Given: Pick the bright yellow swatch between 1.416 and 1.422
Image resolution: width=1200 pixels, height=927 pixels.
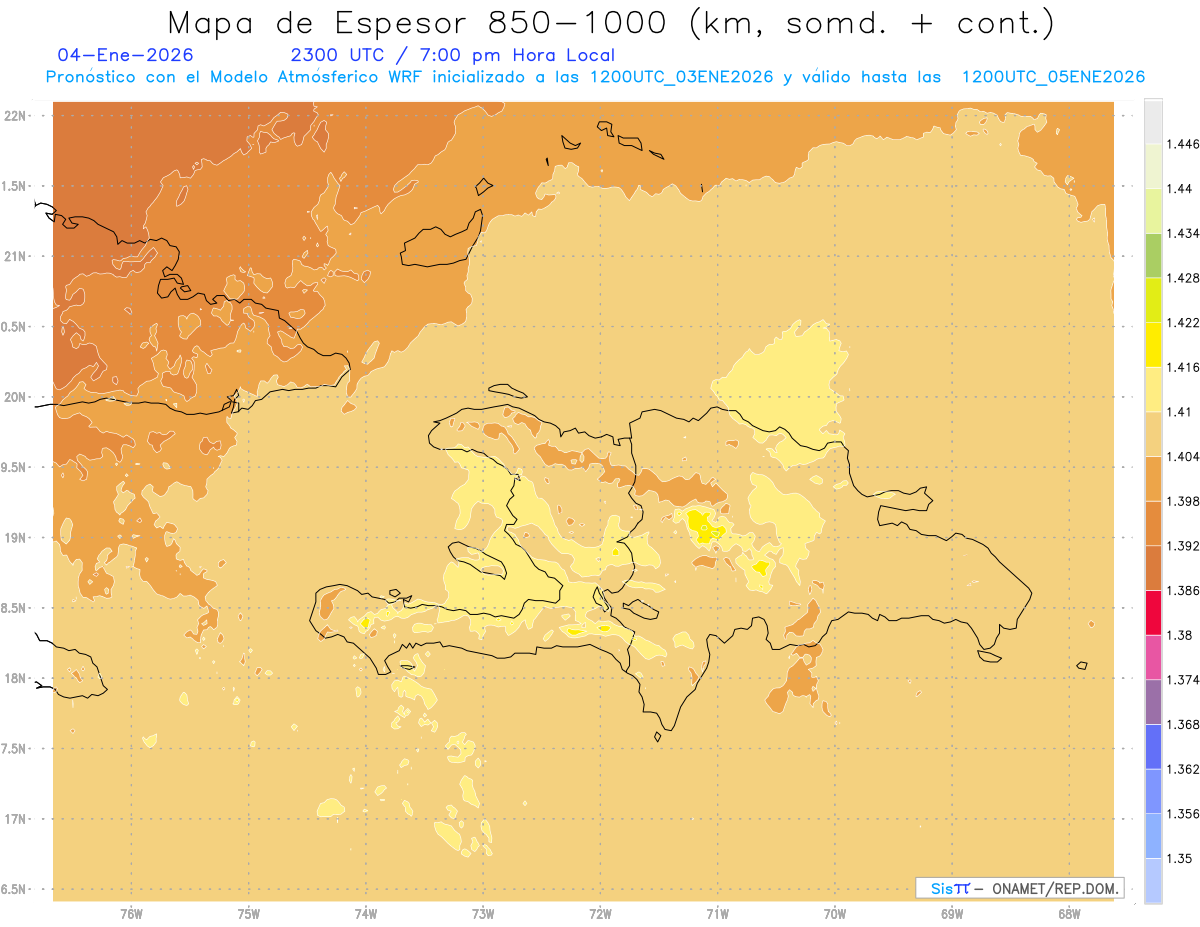Looking at the screenshot, I should (x=1153, y=344).
